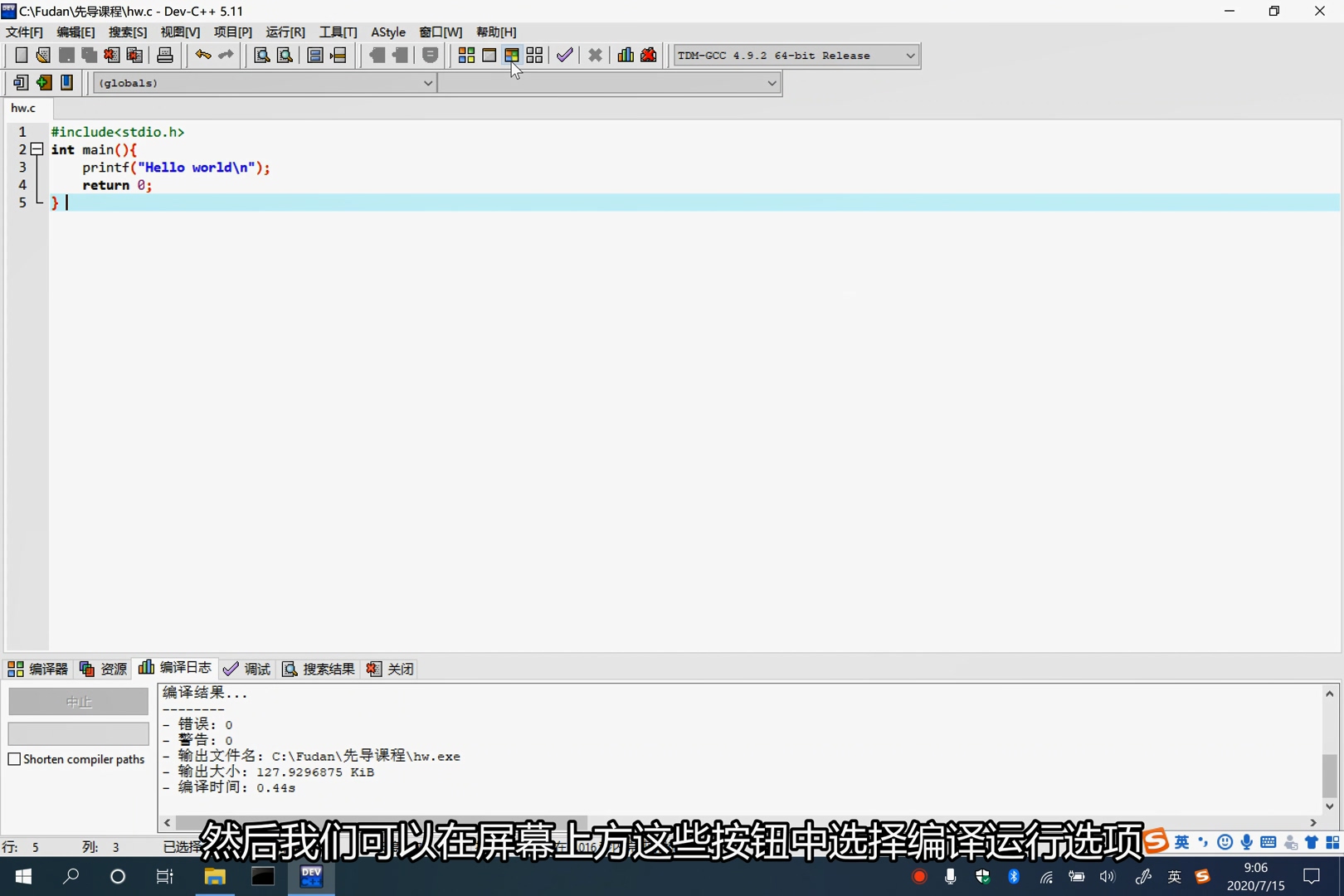
Task: Open the 视图[V] menu
Action: pyautogui.click(x=180, y=32)
